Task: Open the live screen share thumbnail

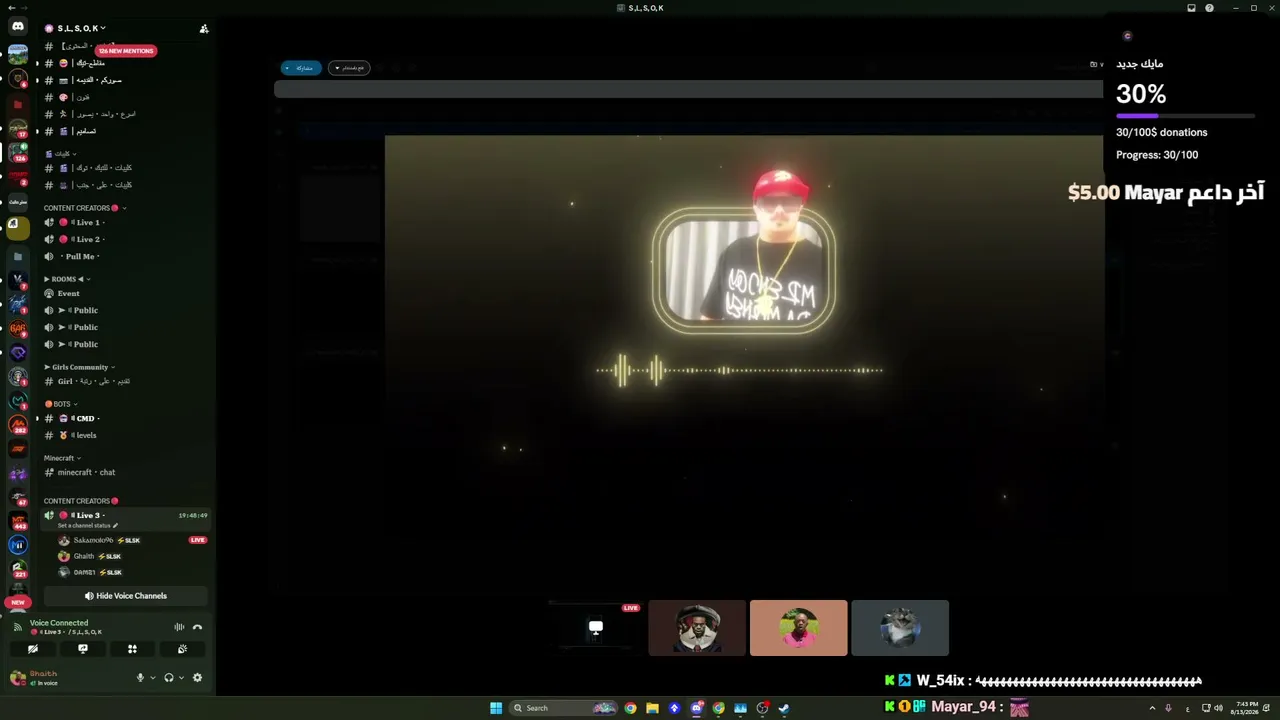Action: 596,628
